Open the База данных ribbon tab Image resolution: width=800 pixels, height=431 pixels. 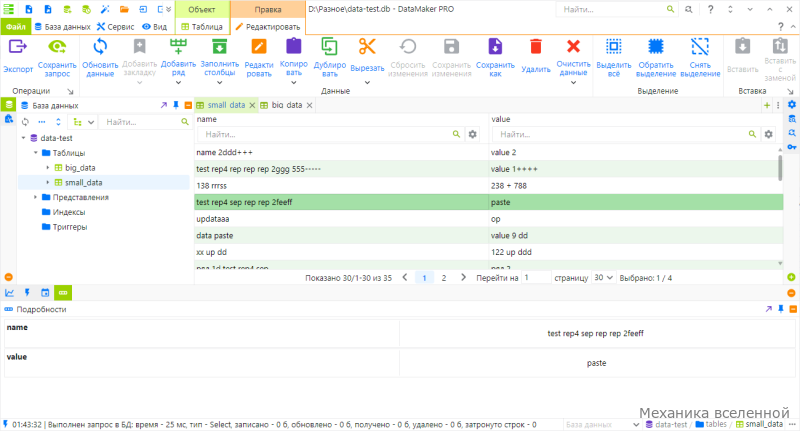[x=62, y=27]
